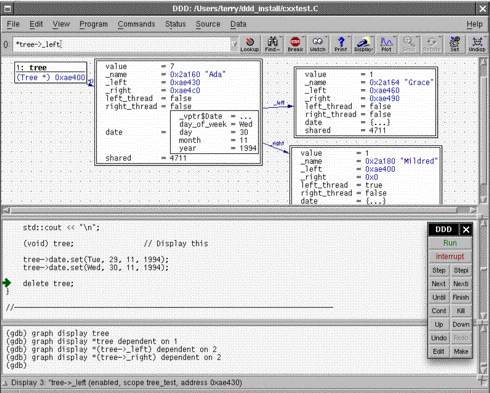The width and height of the screenshot is (490, 393).
Task: Remove display with Undisp icon
Action: pyautogui.click(x=477, y=44)
